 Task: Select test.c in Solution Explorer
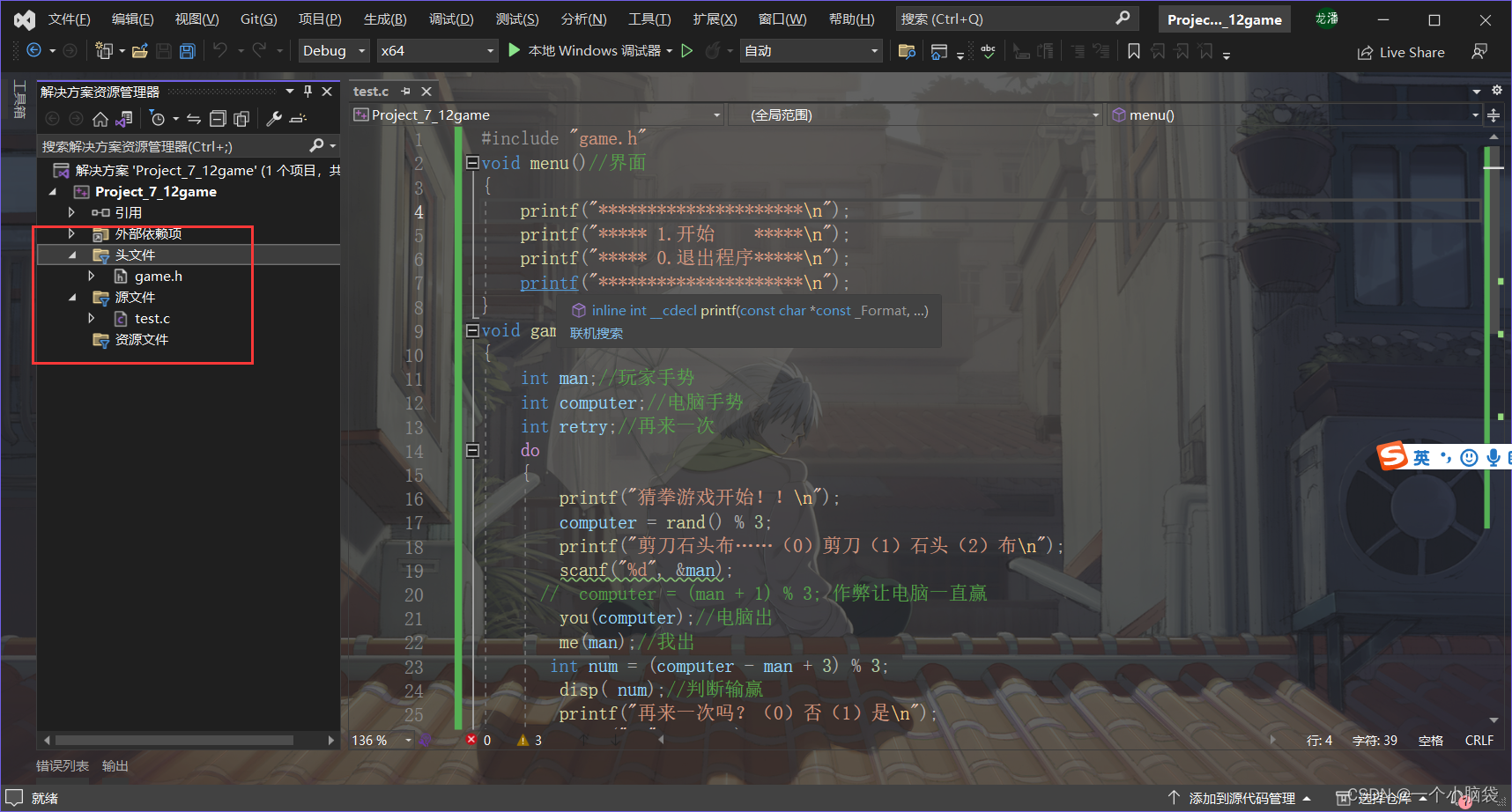(x=152, y=319)
